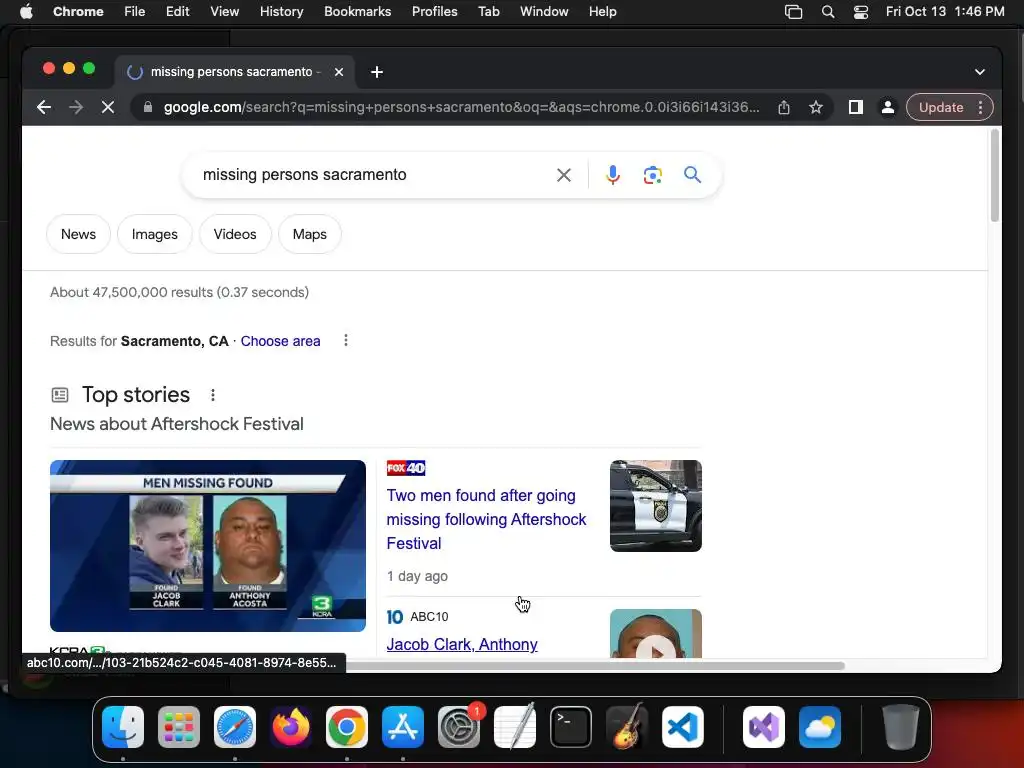Launch Safari from the dock
The width and height of the screenshot is (1024, 768).
click(235, 727)
